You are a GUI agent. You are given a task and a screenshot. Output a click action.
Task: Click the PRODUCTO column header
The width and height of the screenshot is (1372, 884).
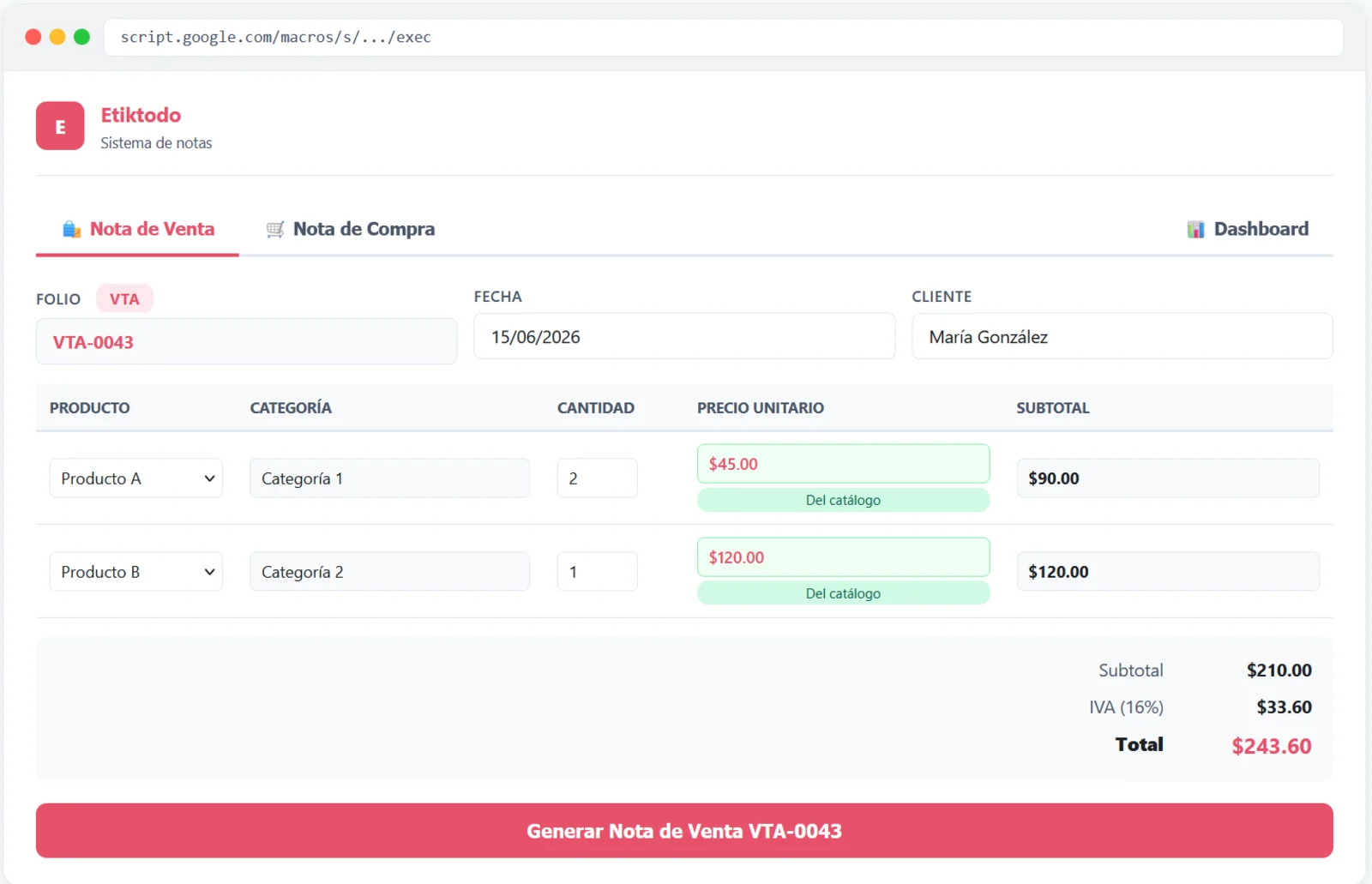90,408
